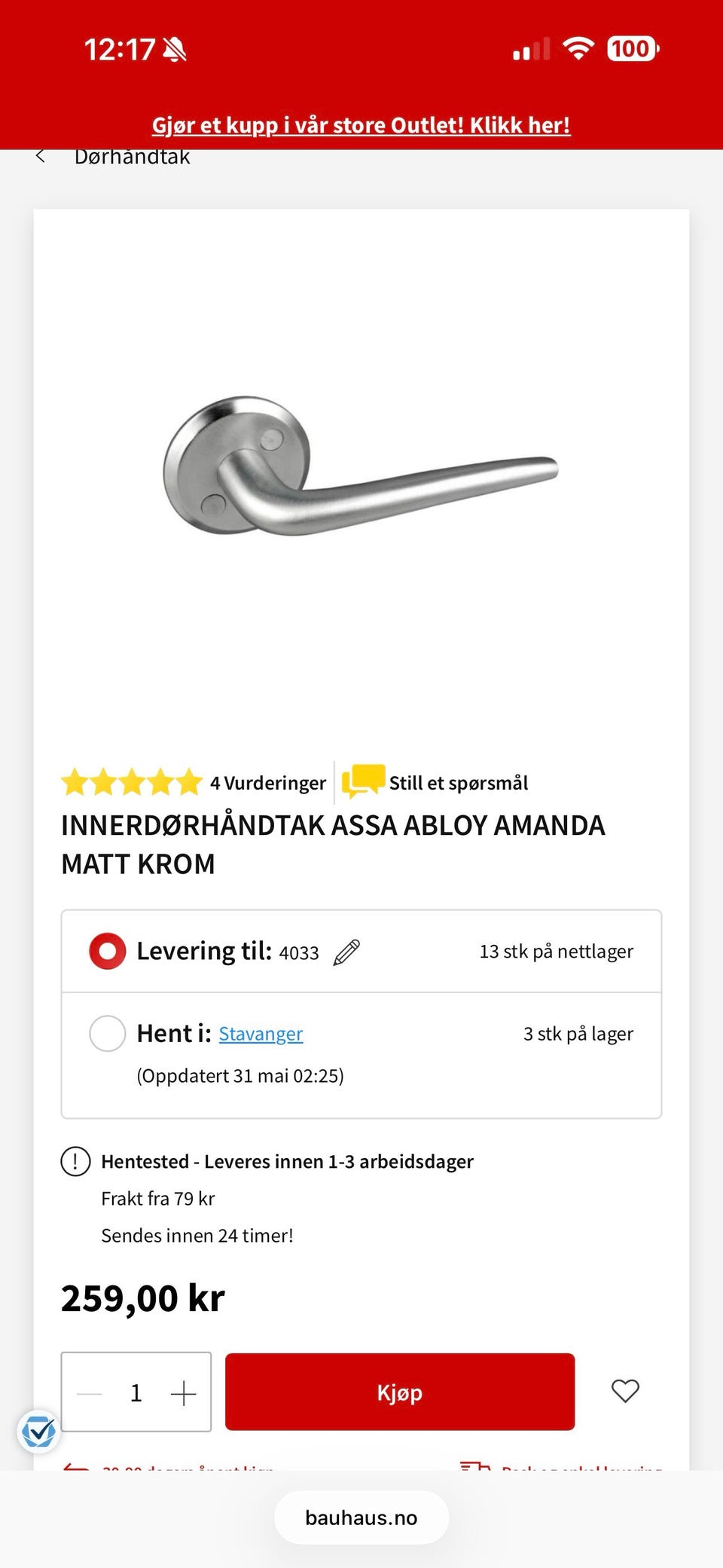Click the red Kjøp button
The width and height of the screenshot is (723, 1568).
coord(400,1392)
